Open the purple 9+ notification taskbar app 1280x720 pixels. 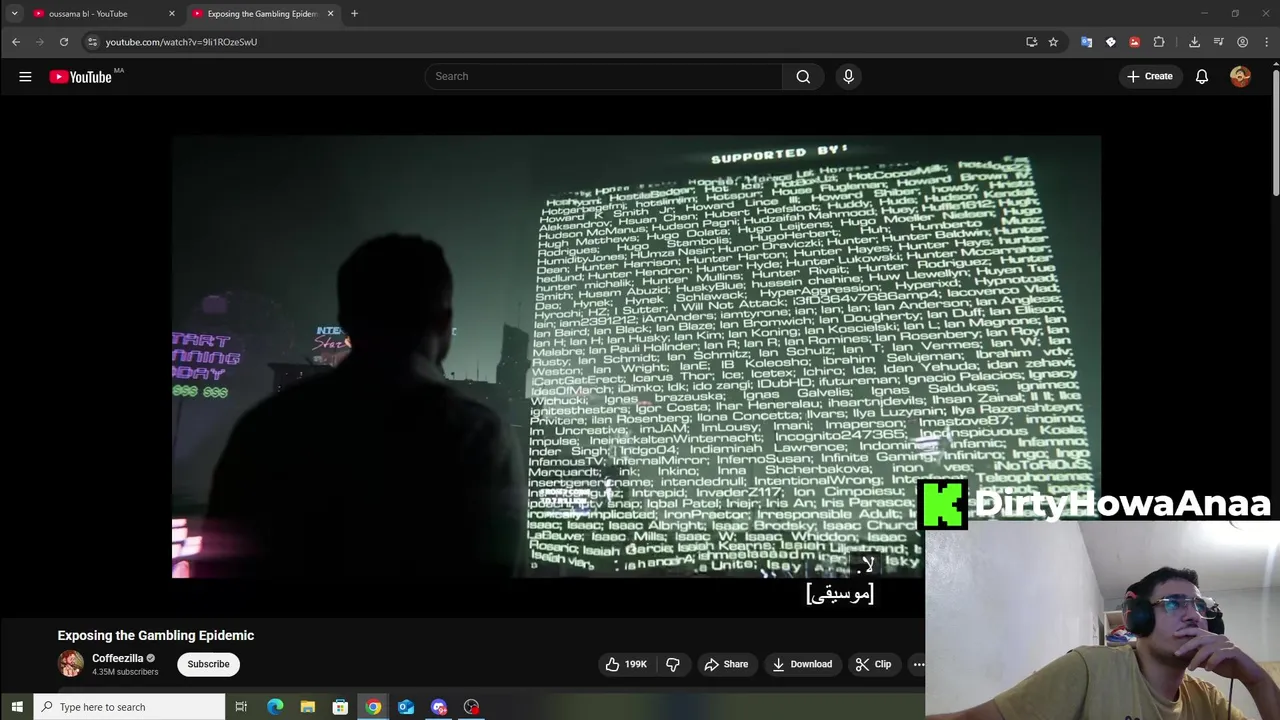click(x=439, y=707)
